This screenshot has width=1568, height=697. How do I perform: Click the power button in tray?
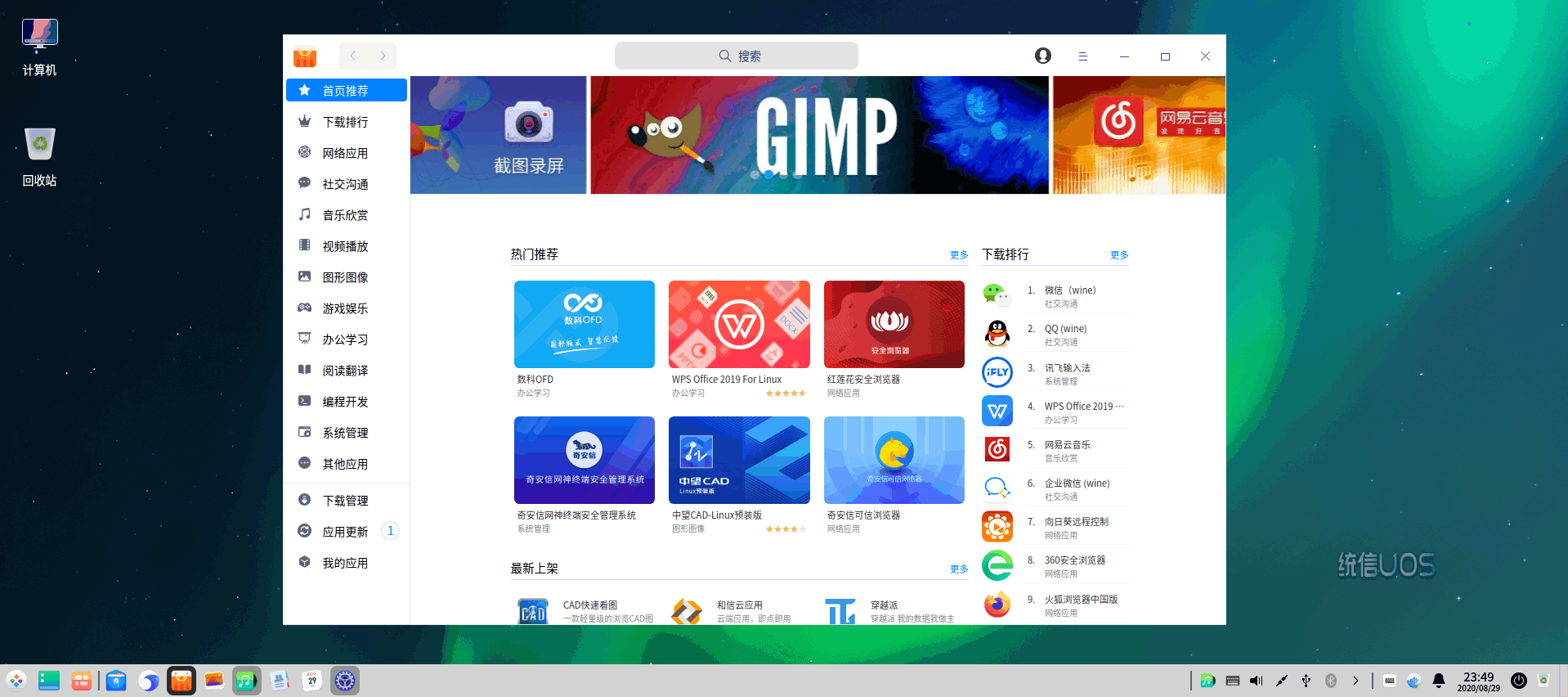click(x=1518, y=681)
